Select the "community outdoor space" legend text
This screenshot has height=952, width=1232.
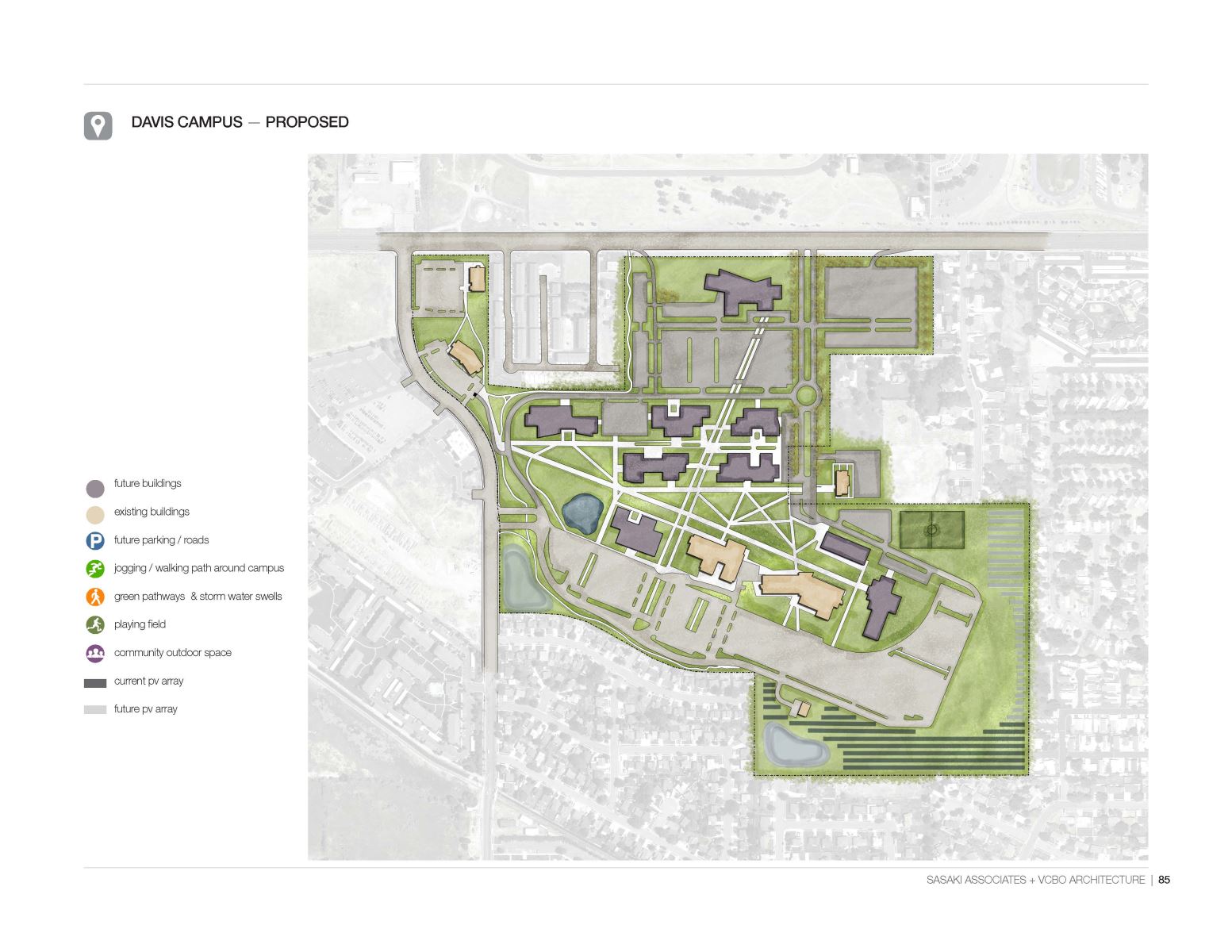(172, 653)
